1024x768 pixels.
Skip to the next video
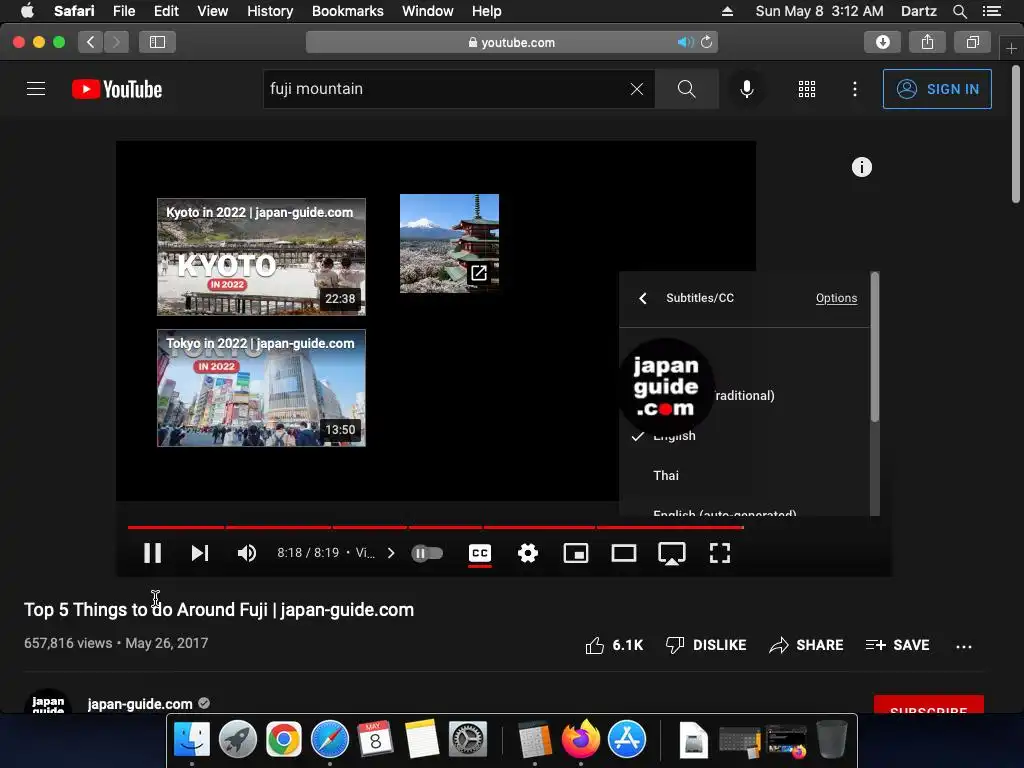pyautogui.click(x=199, y=553)
